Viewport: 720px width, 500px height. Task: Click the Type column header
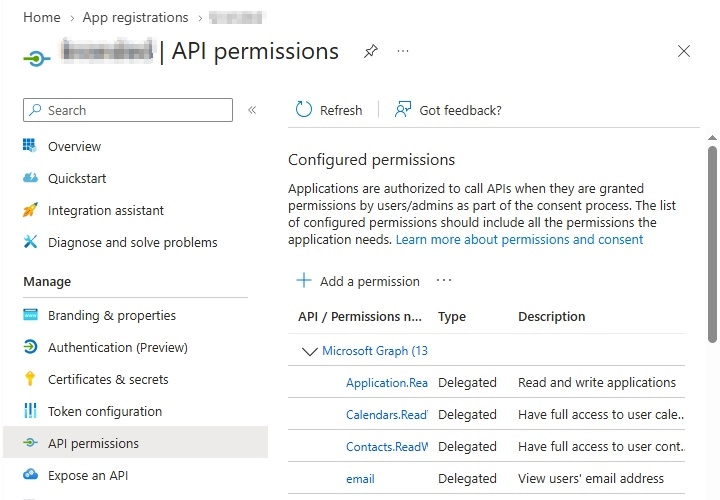point(452,316)
